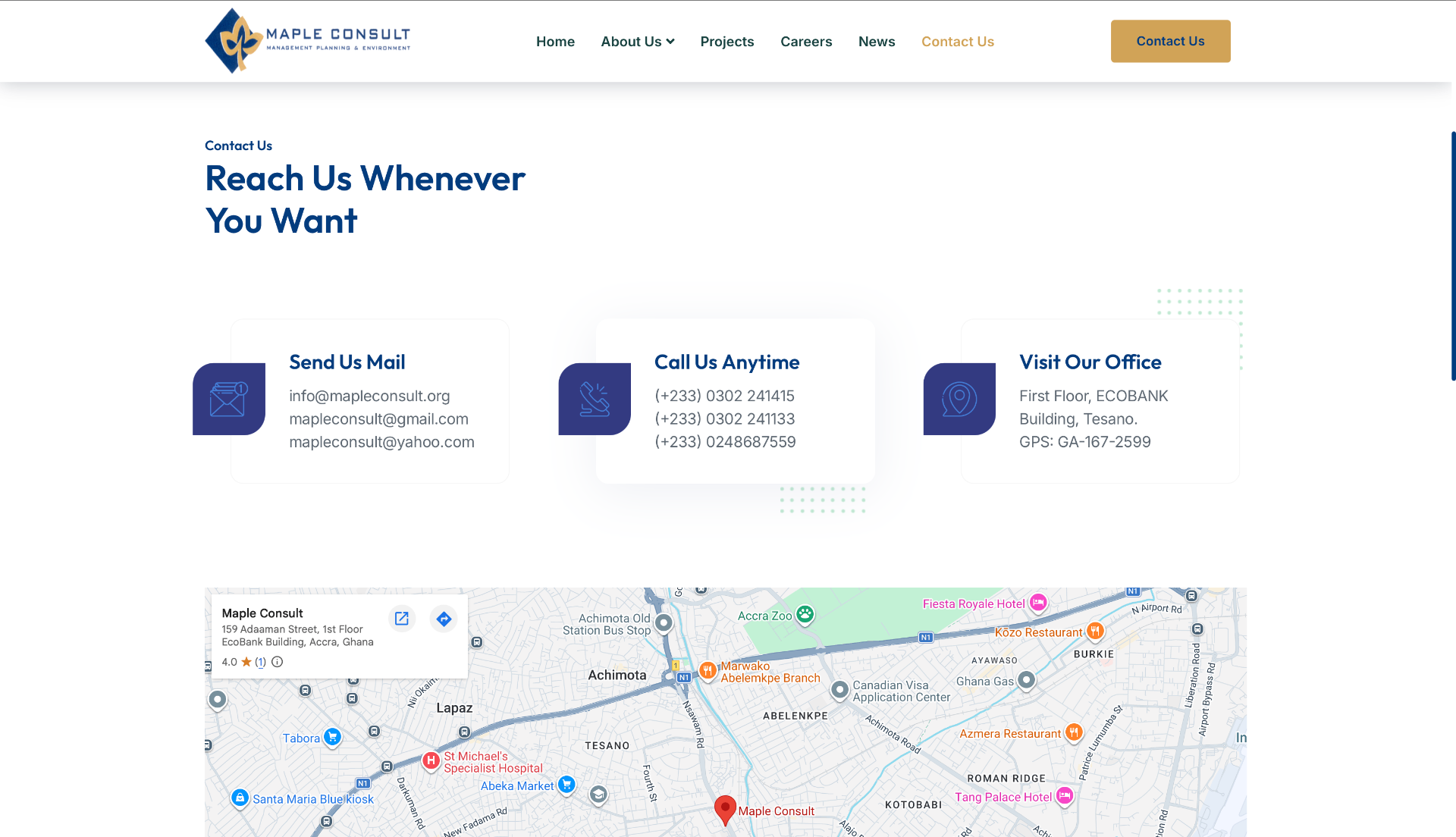The width and height of the screenshot is (1456, 837).
Task: Click the Canadian Visa Application Center marker
Action: 839,690
